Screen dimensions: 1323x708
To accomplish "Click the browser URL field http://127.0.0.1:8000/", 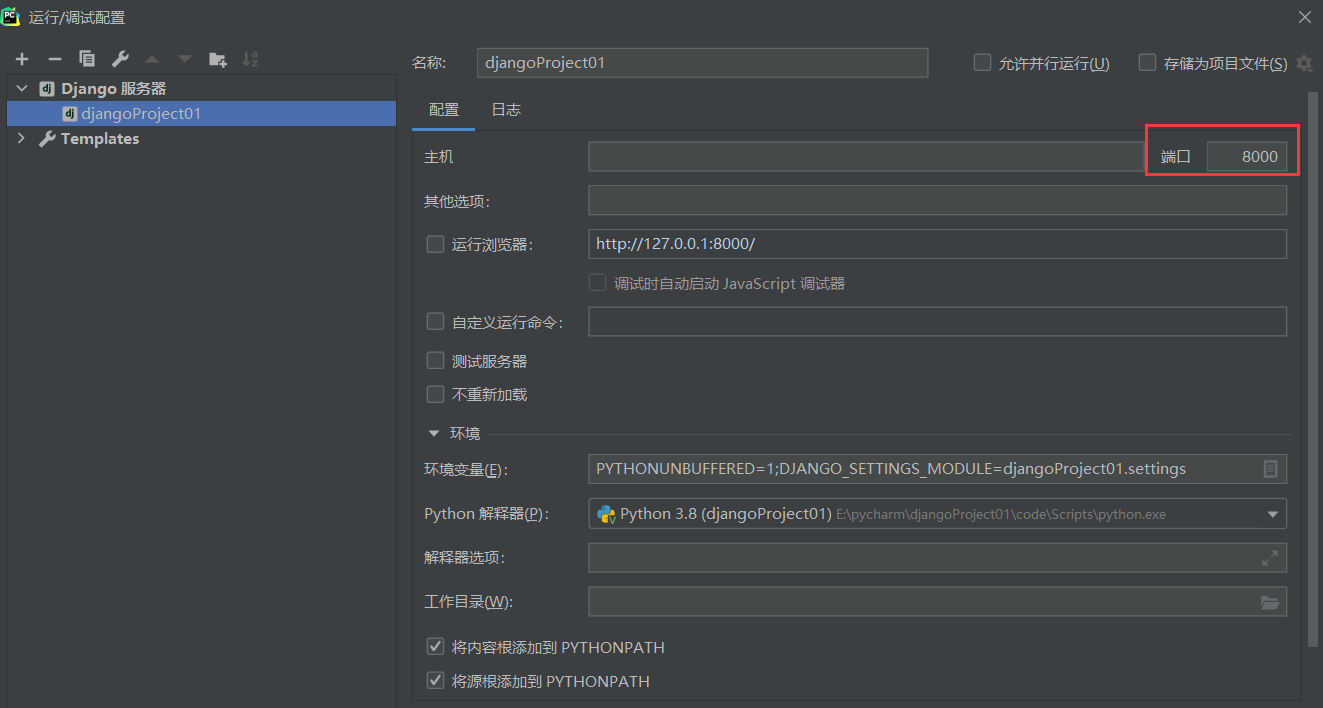I will [937, 244].
